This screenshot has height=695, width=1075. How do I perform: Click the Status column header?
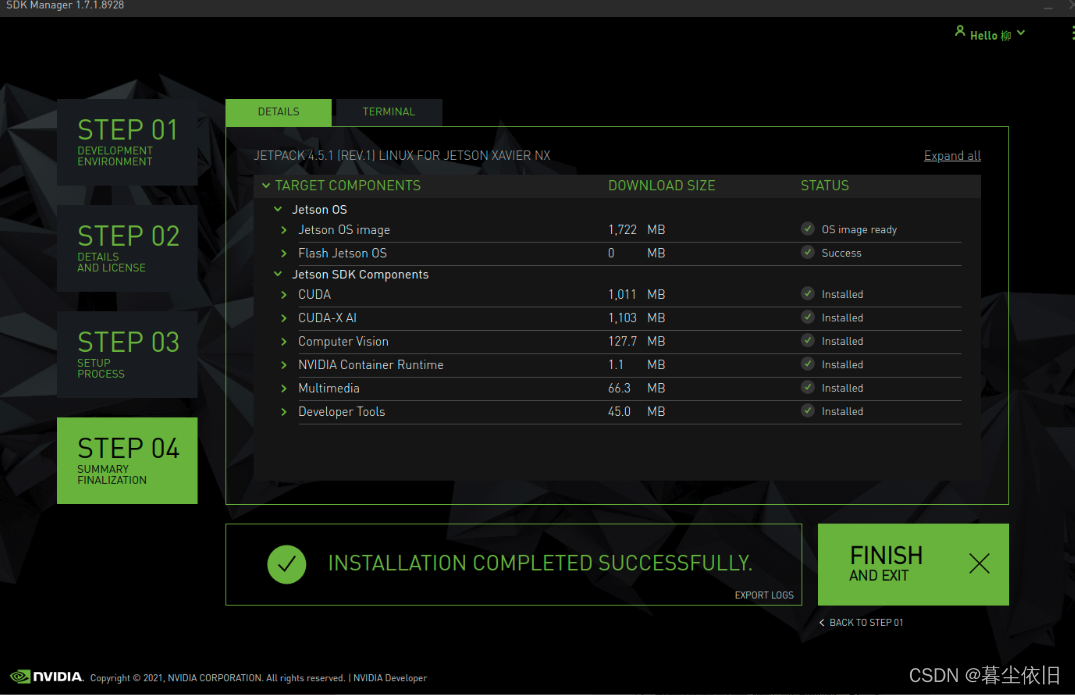825,185
